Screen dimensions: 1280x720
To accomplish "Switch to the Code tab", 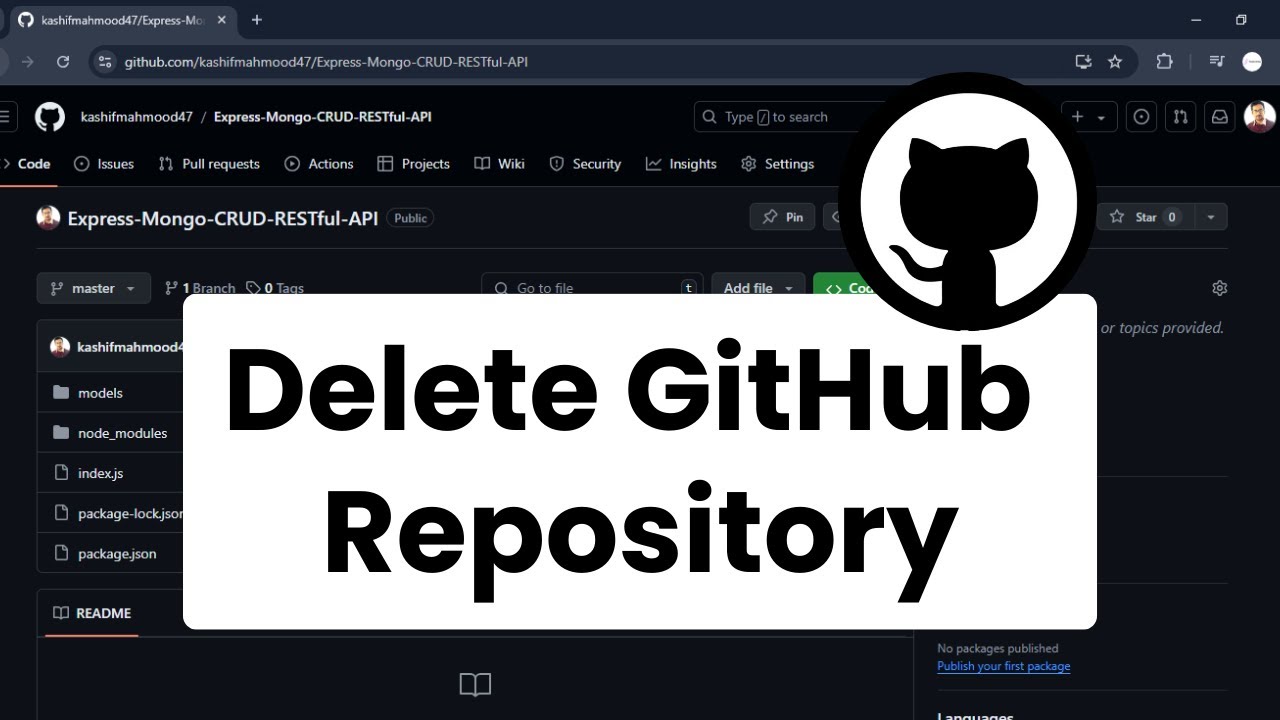I will tap(27, 164).
